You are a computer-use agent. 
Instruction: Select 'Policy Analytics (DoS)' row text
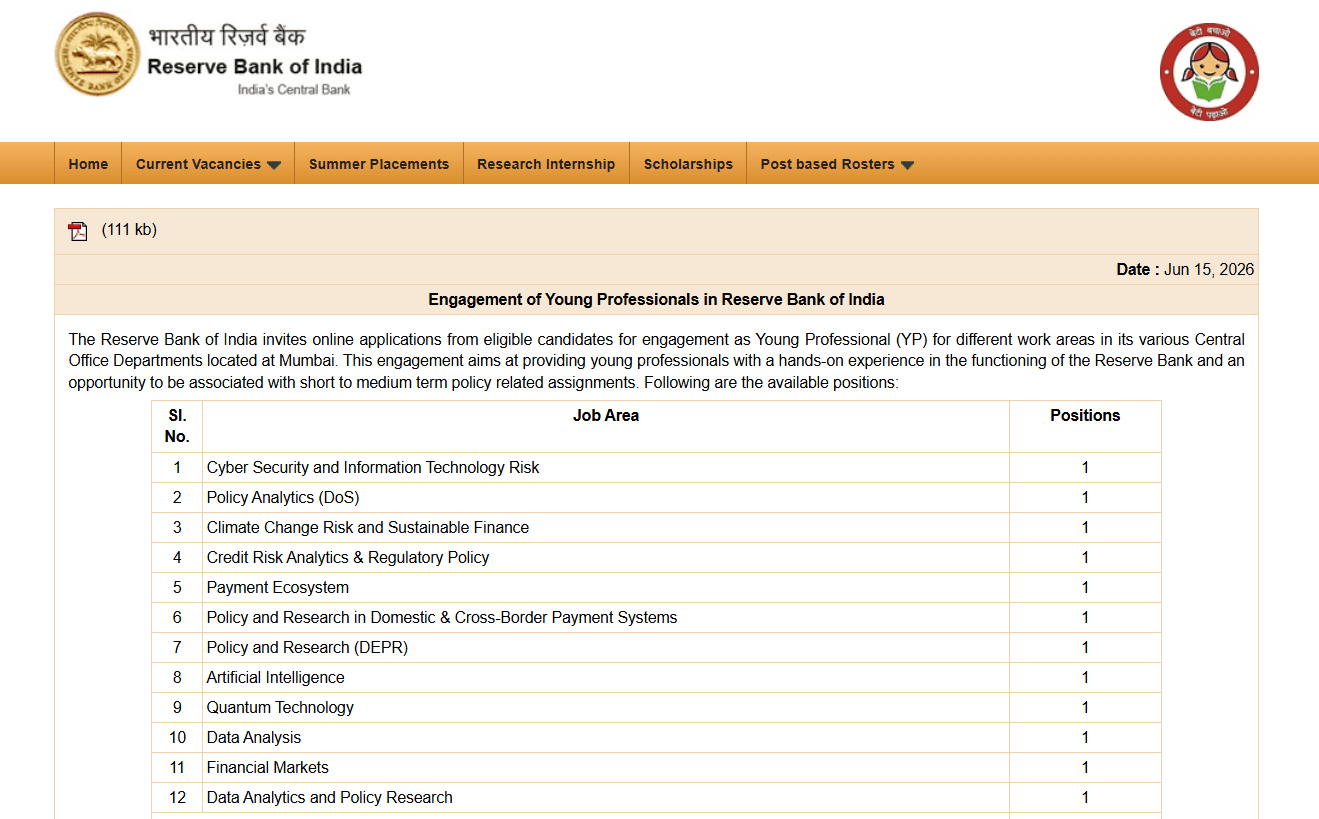tap(283, 497)
